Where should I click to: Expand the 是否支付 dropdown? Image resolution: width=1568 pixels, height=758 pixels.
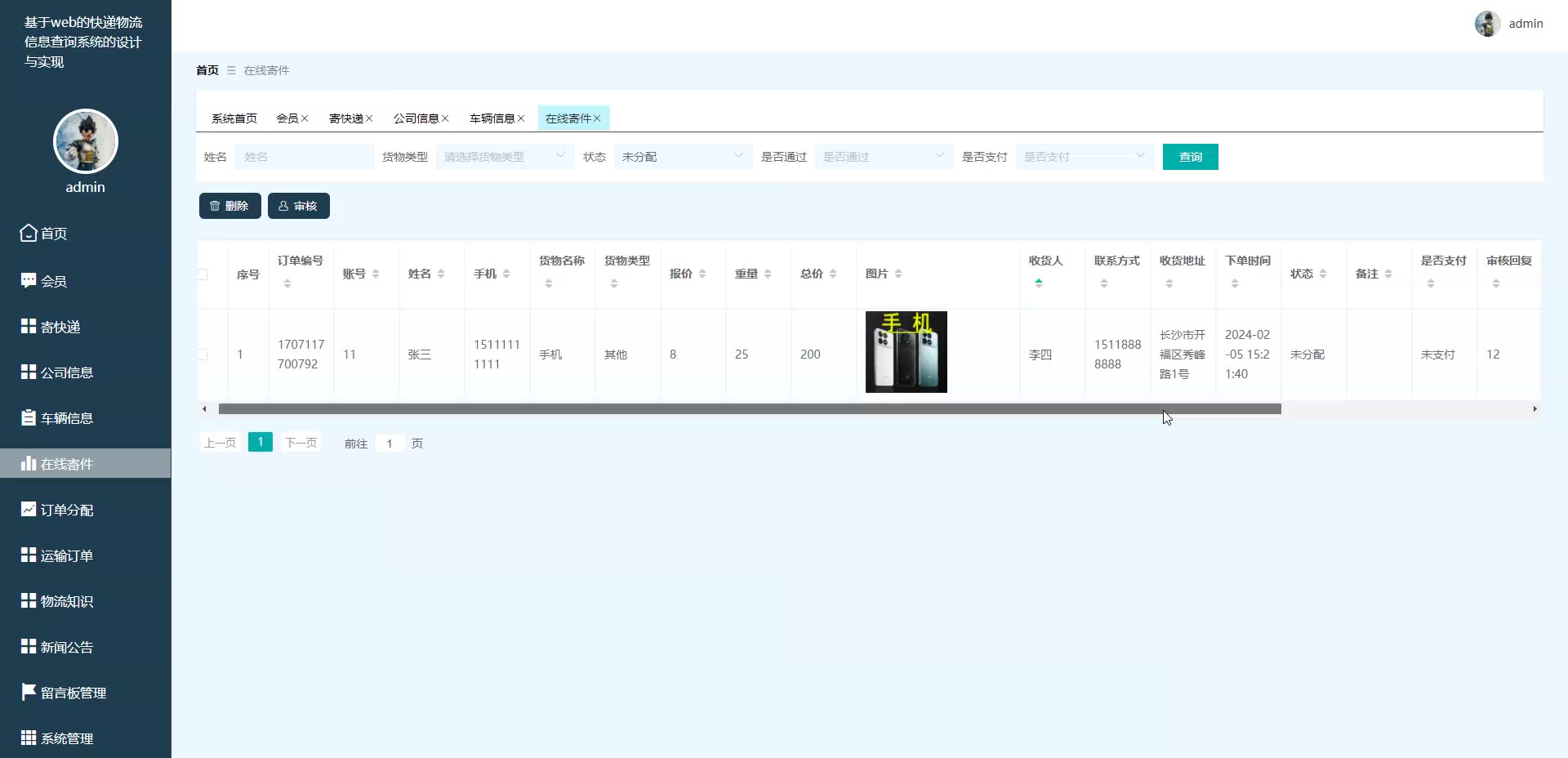pyautogui.click(x=1085, y=157)
